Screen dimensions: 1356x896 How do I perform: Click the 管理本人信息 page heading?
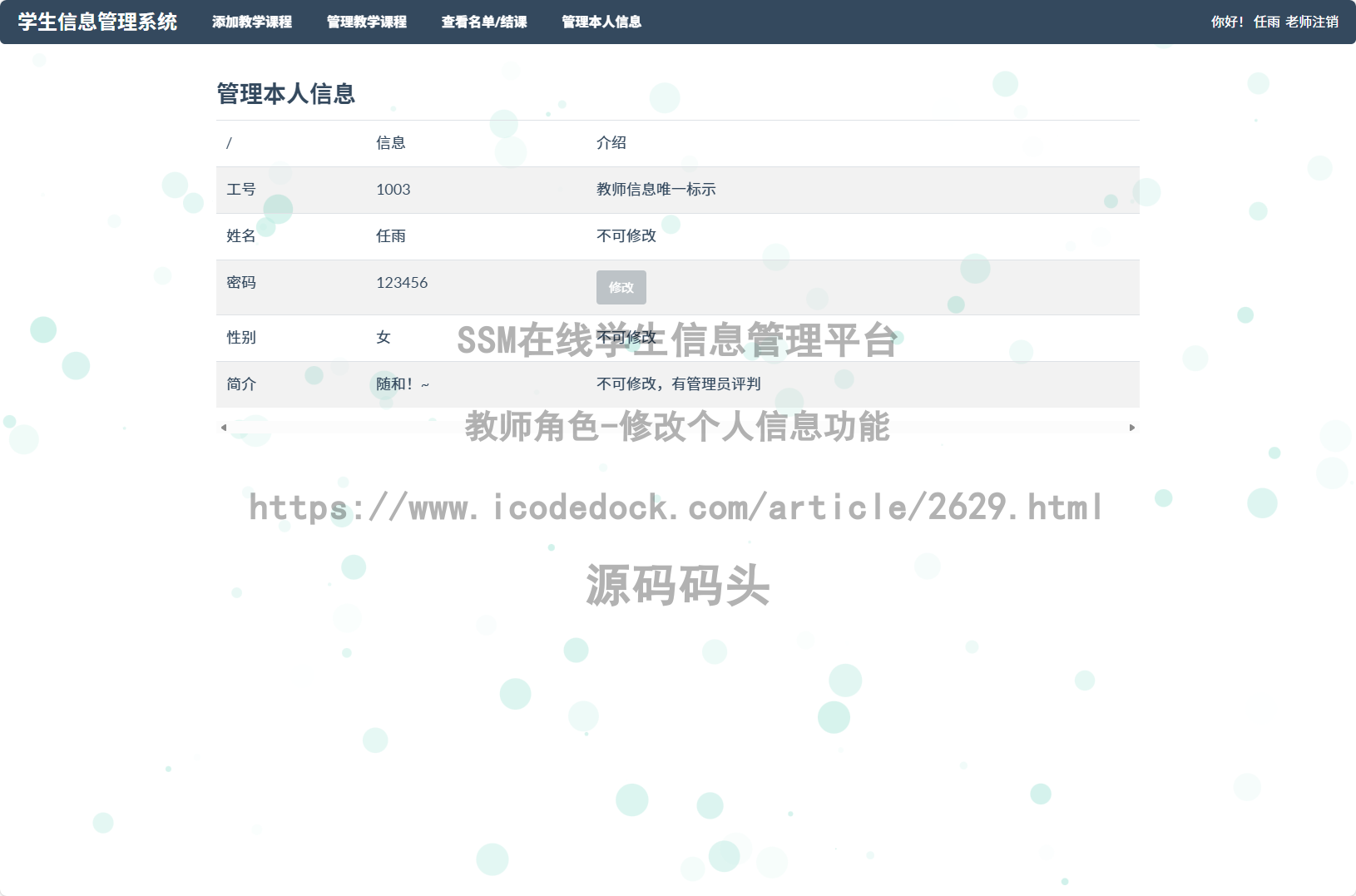click(285, 94)
